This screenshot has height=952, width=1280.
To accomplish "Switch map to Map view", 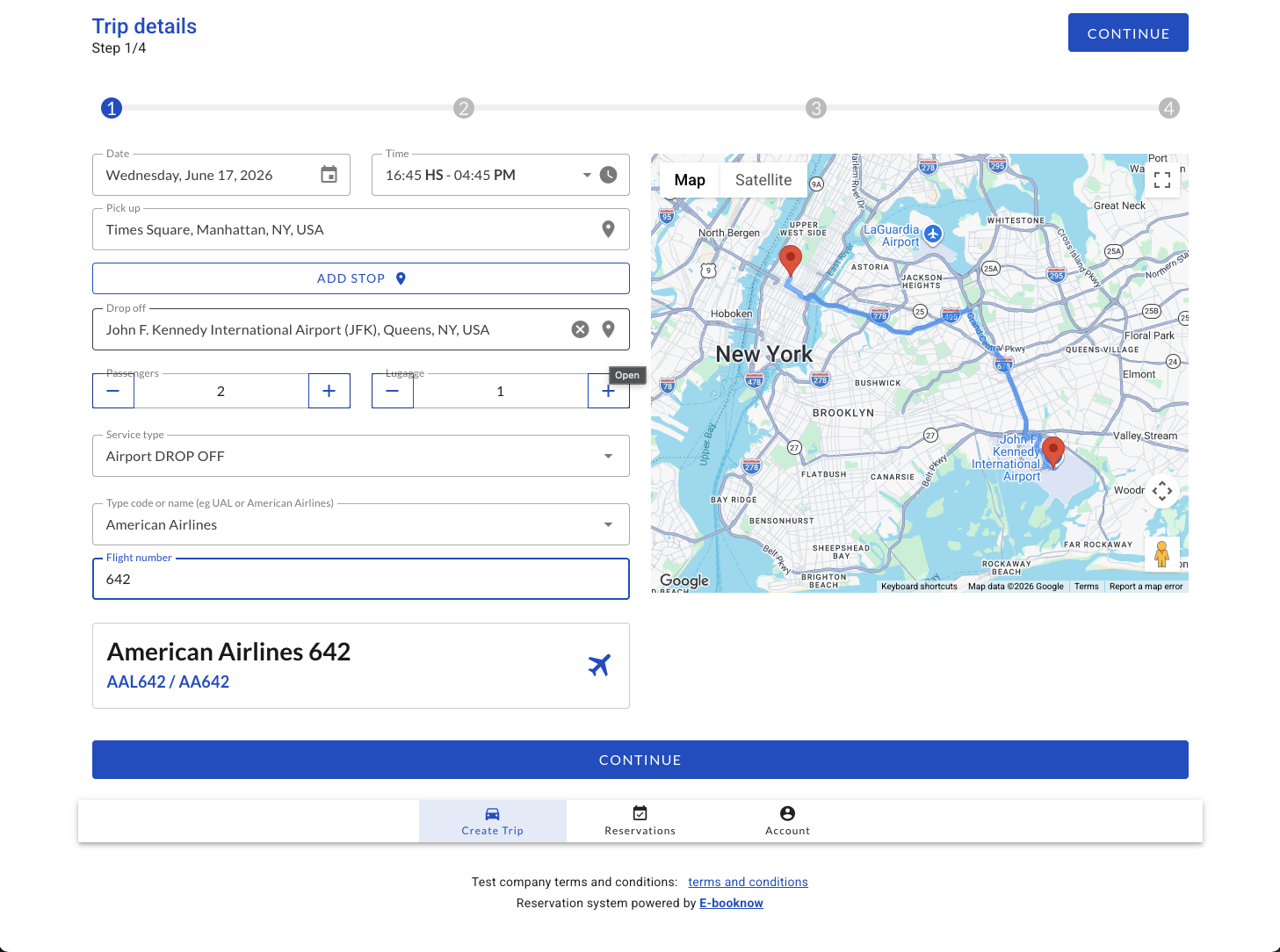I will [x=690, y=180].
